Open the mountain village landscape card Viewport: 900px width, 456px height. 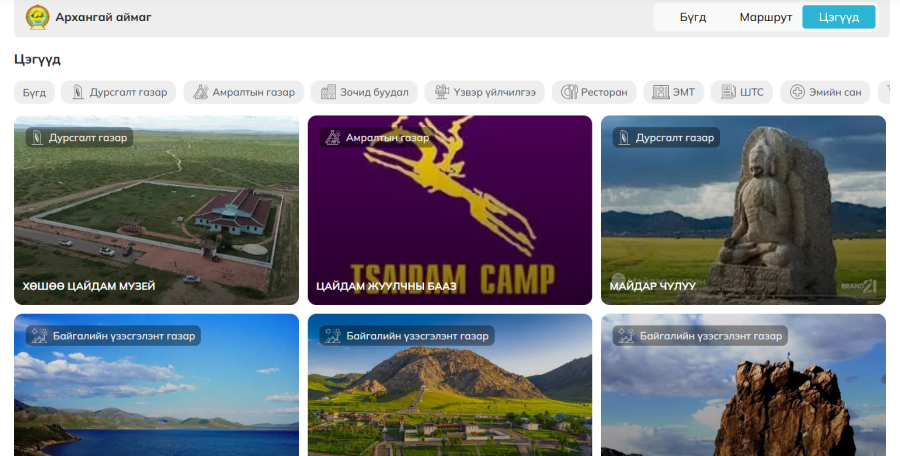click(449, 385)
